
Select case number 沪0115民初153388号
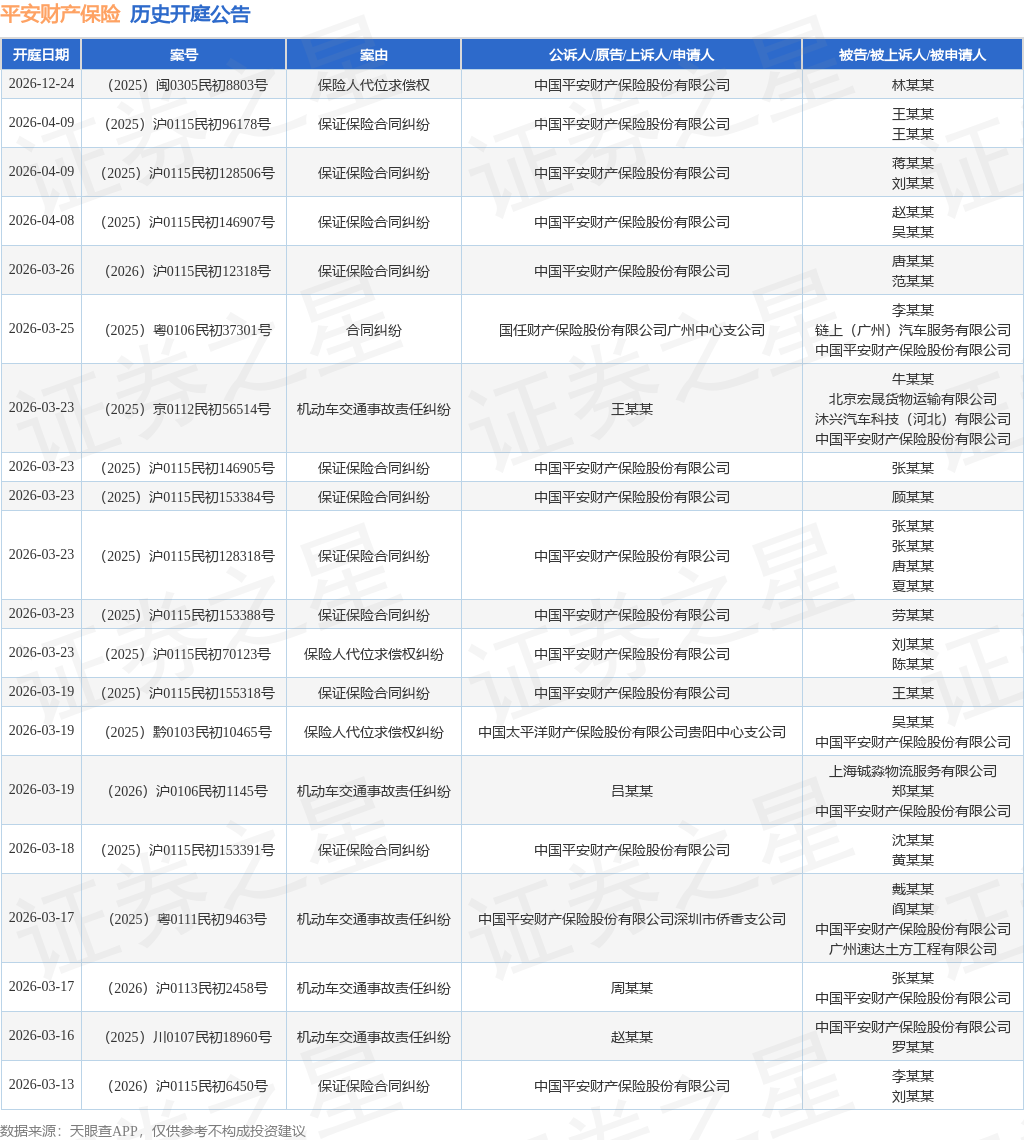(188, 615)
